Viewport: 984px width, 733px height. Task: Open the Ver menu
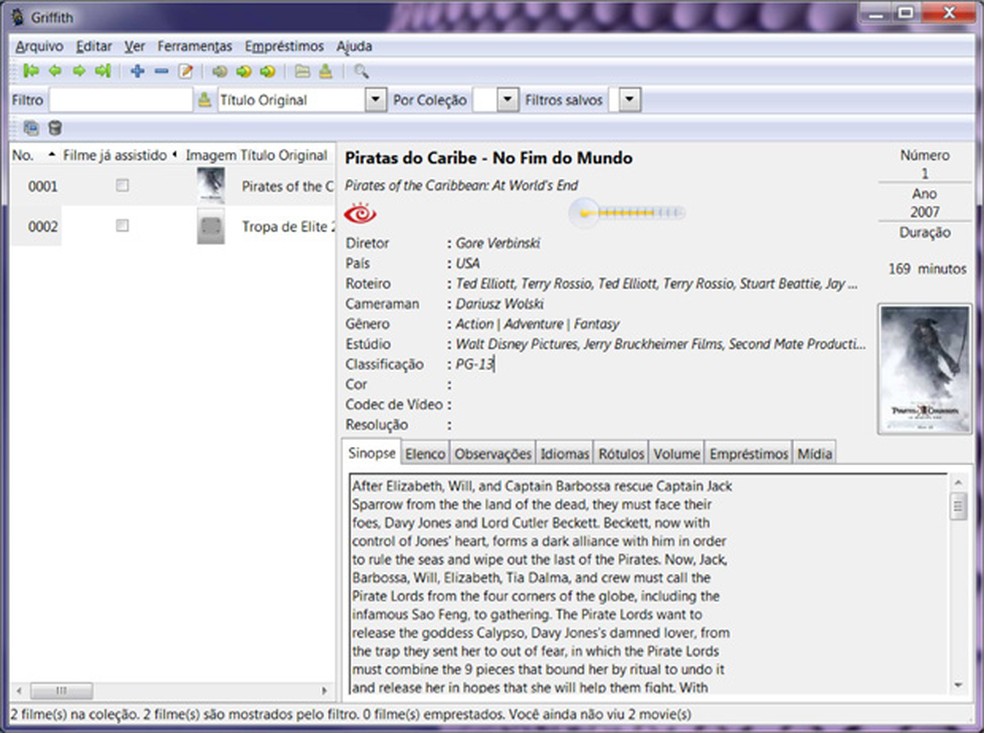134,46
